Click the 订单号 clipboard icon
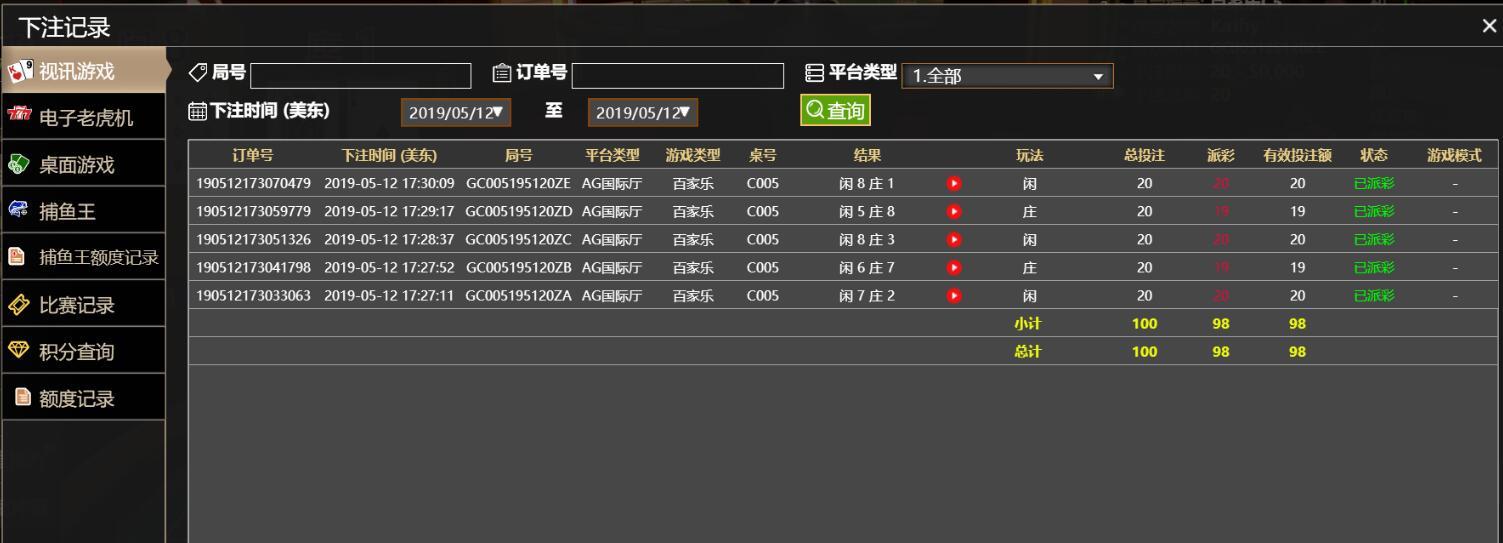This screenshot has height=543, width=1503. point(502,72)
